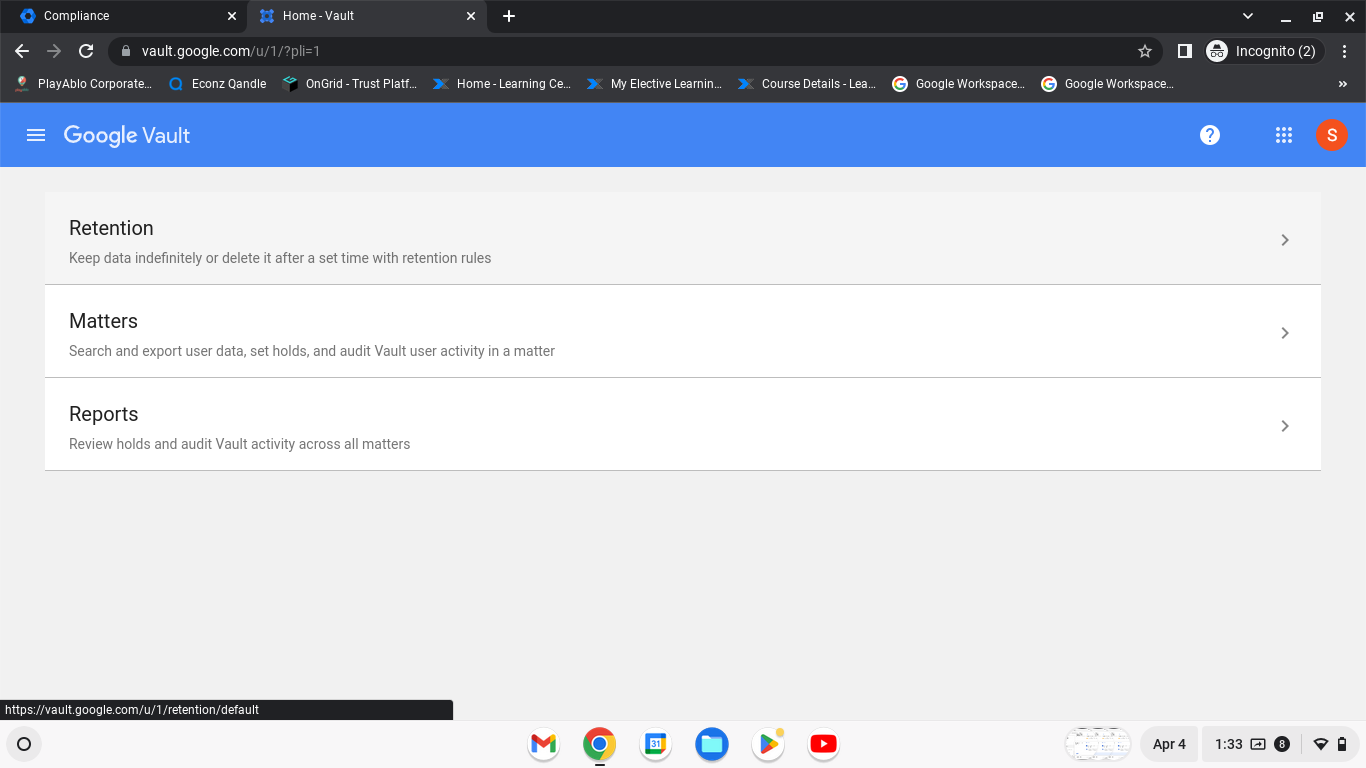This screenshot has width=1366, height=768.
Task: Click 'Search and export user data' description
Action: [x=312, y=351]
